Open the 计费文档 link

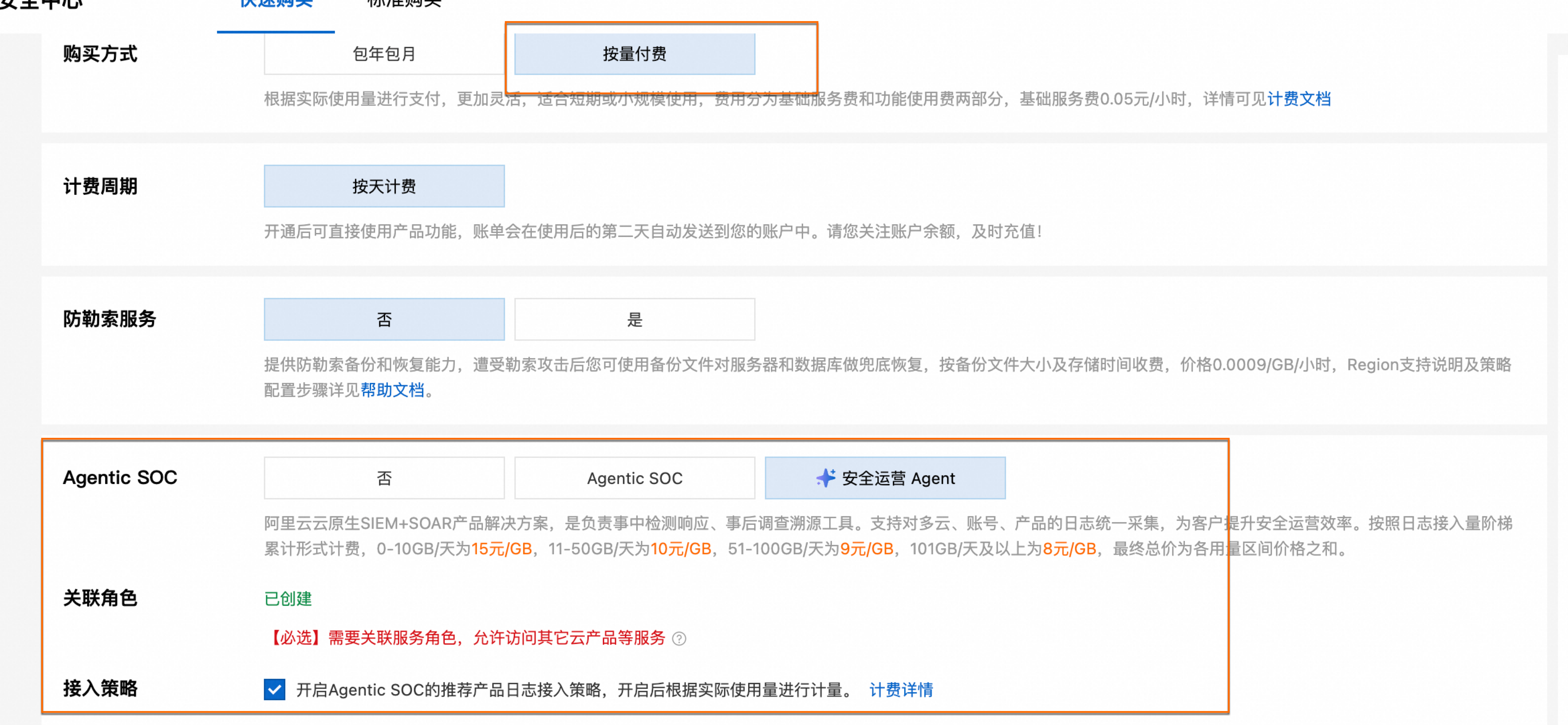[1299, 99]
